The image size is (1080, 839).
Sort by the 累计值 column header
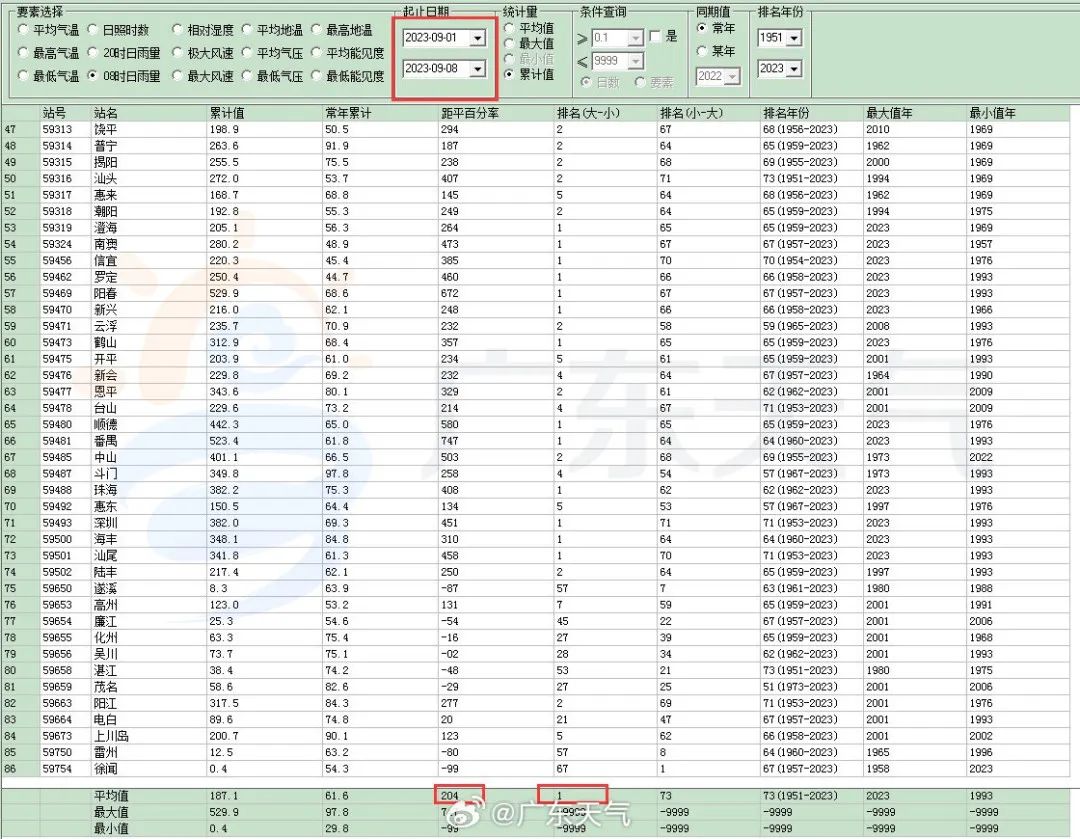click(x=227, y=112)
